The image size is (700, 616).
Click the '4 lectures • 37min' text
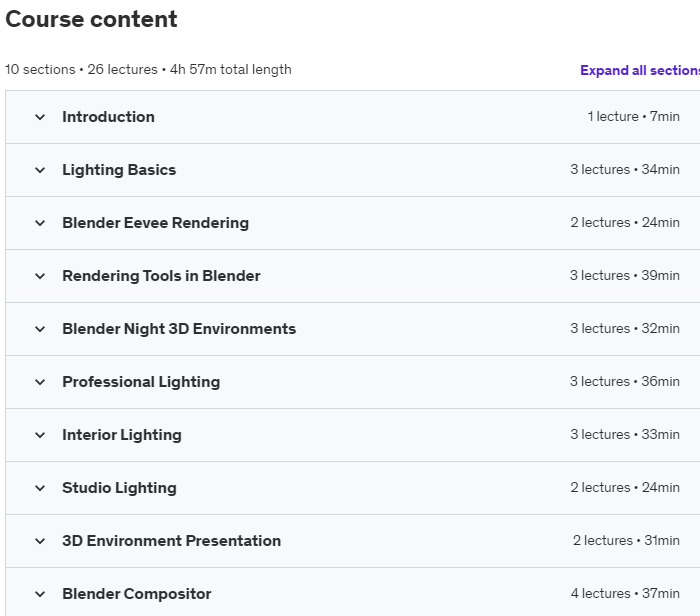625,594
